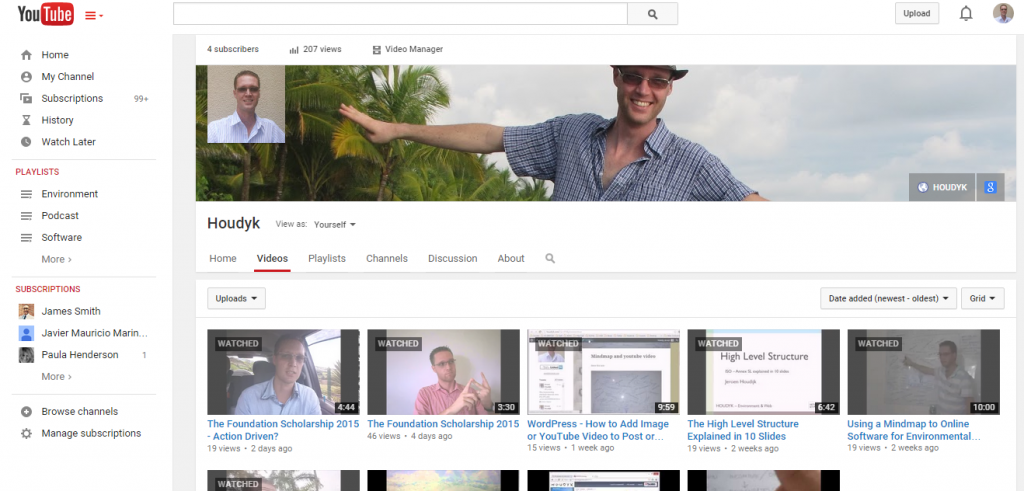Switch to the Playlists tab
Viewport: 1024px width, 491px height.
coord(327,258)
